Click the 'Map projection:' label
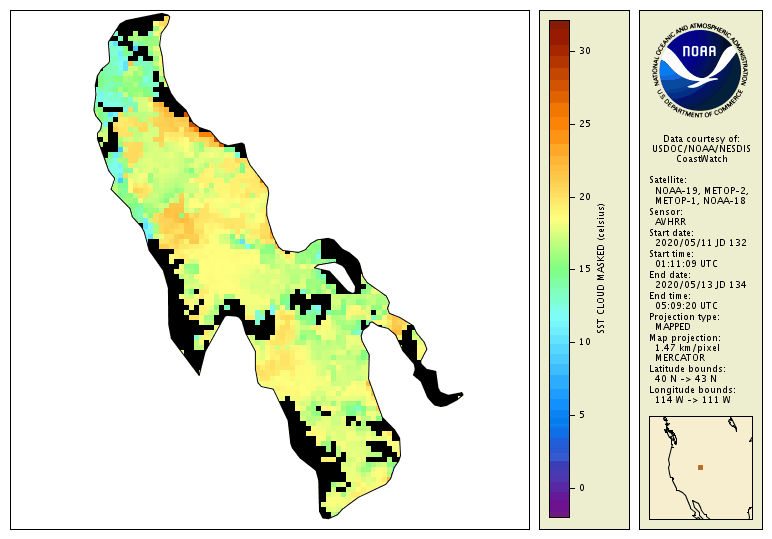This screenshot has width=772, height=539. (685, 338)
